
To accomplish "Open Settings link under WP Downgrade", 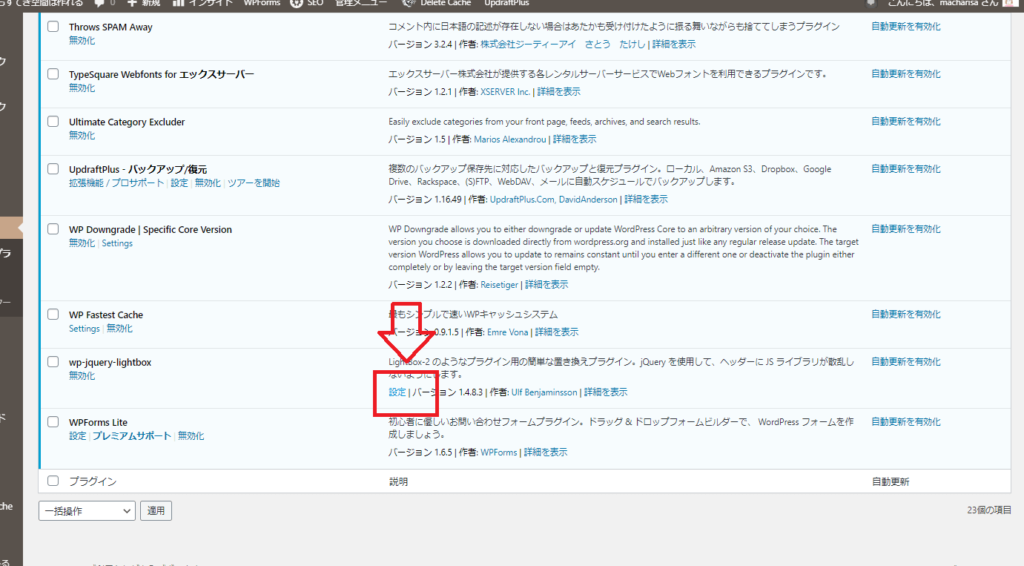I will tap(117, 244).
